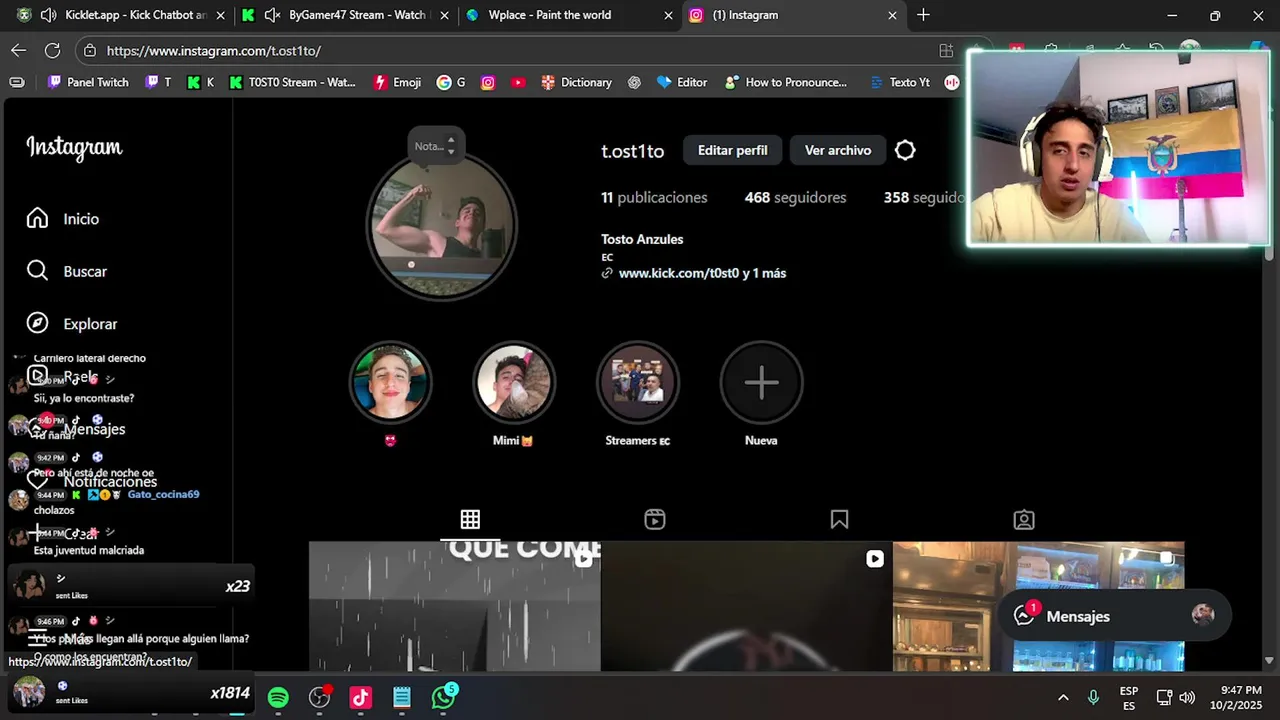
Task: Open the Explorar compass item
Action: point(72,324)
